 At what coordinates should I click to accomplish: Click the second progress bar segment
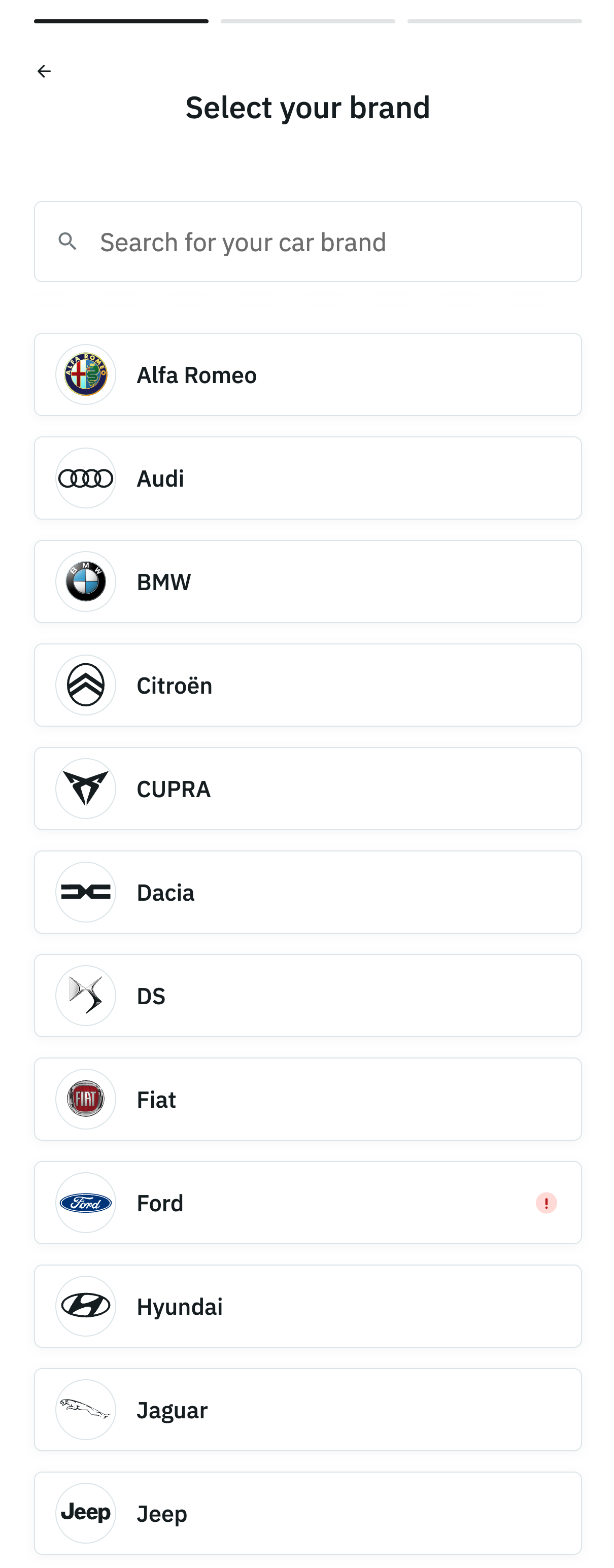[x=308, y=21]
